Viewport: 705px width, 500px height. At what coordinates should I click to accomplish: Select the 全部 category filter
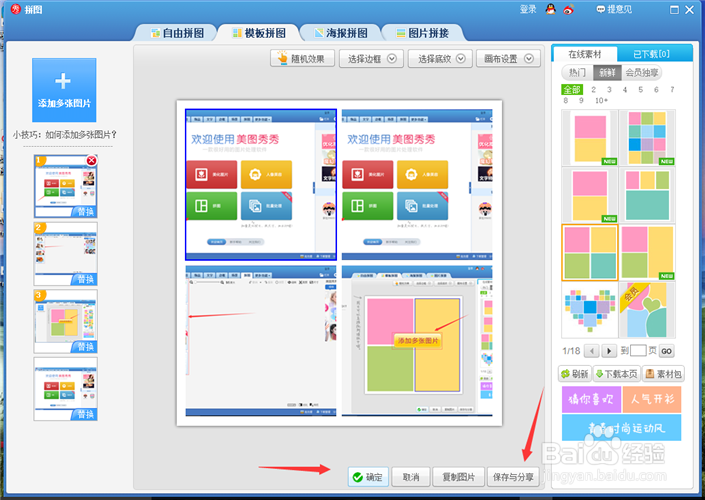tap(572, 89)
